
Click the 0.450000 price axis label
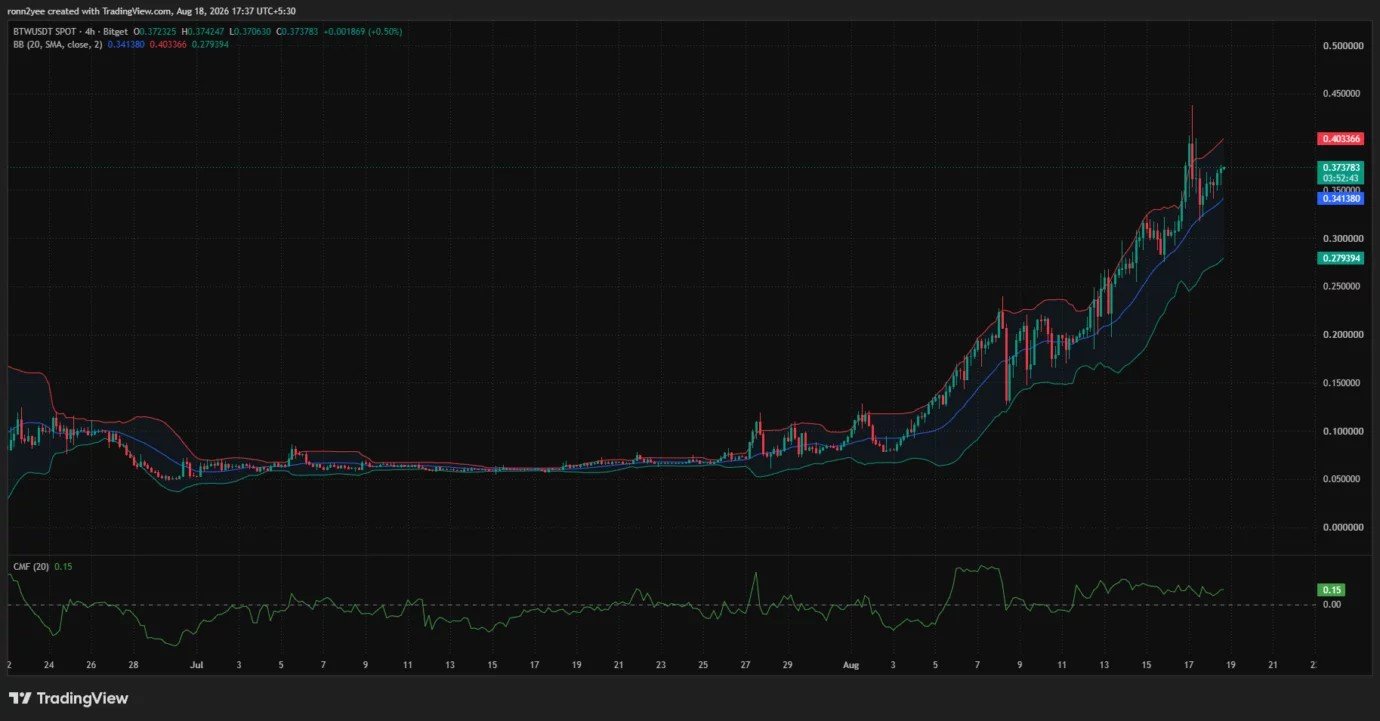click(1343, 94)
